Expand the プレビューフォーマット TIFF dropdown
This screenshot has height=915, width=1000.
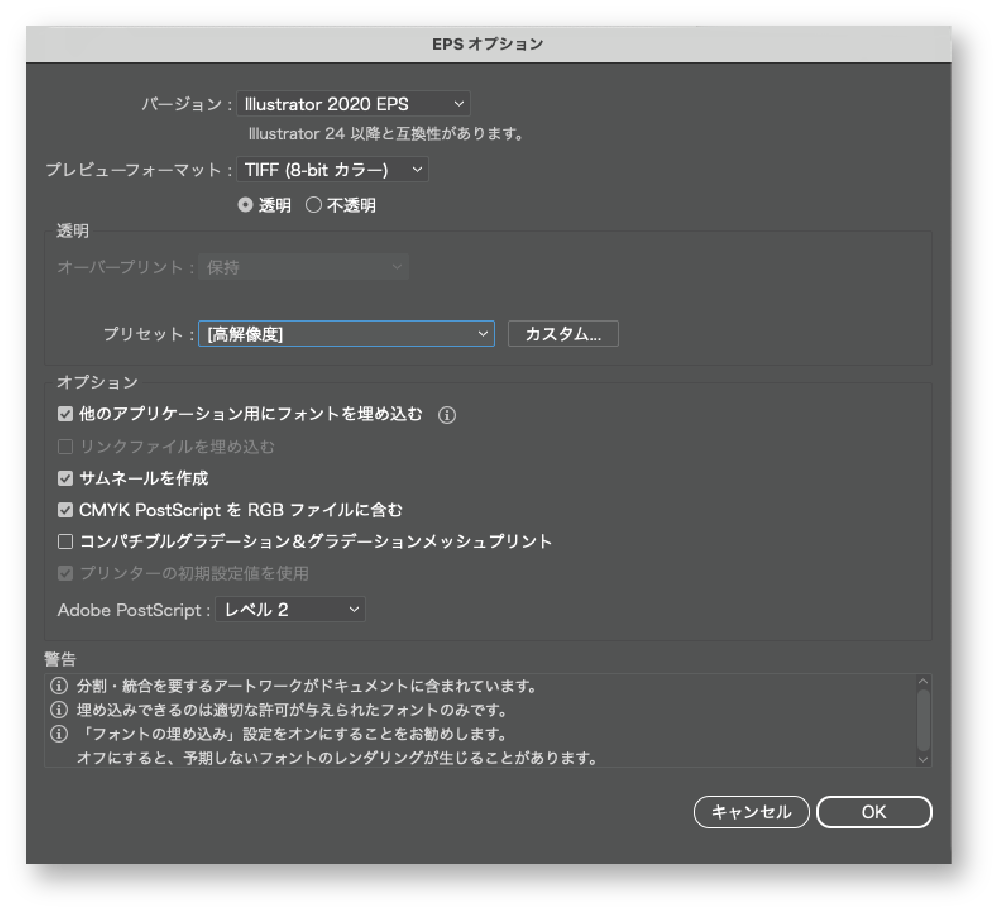coord(333,170)
